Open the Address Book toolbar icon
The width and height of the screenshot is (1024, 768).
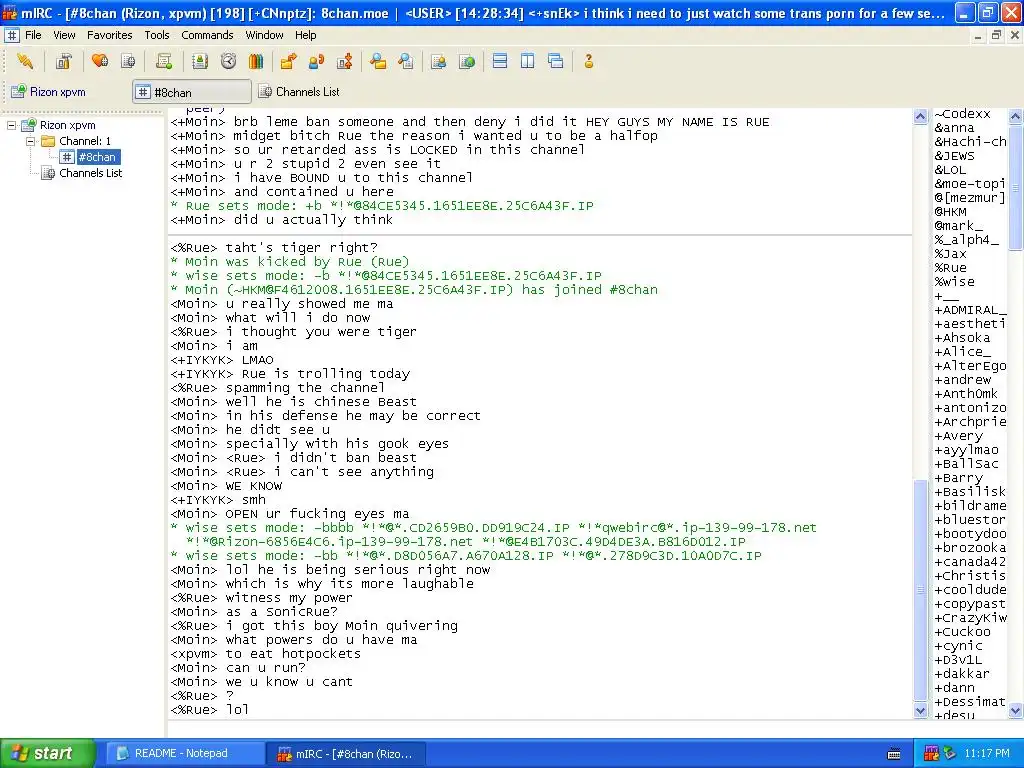200,61
